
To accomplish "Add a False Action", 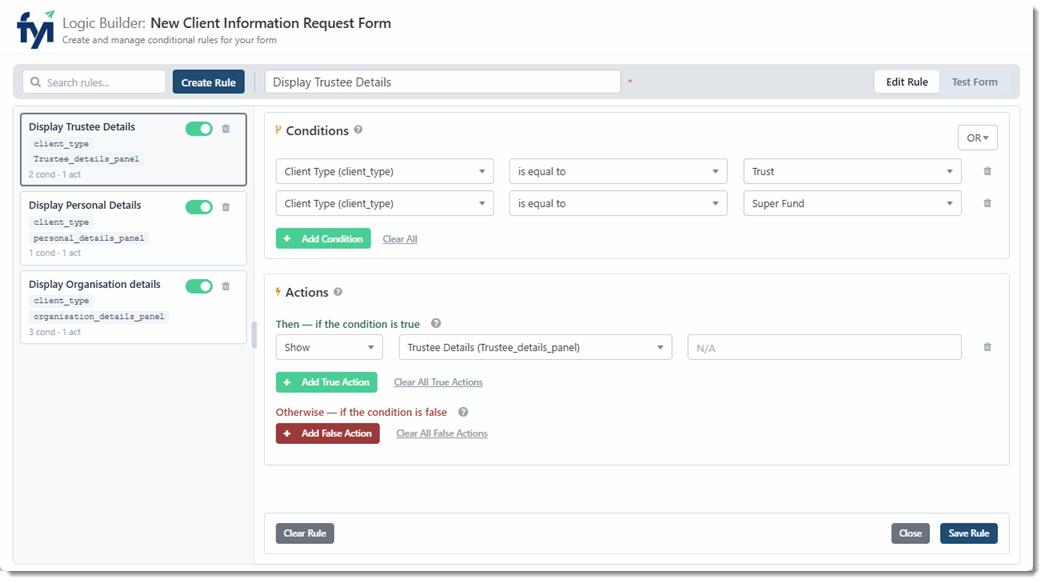I will click(x=328, y=433).
